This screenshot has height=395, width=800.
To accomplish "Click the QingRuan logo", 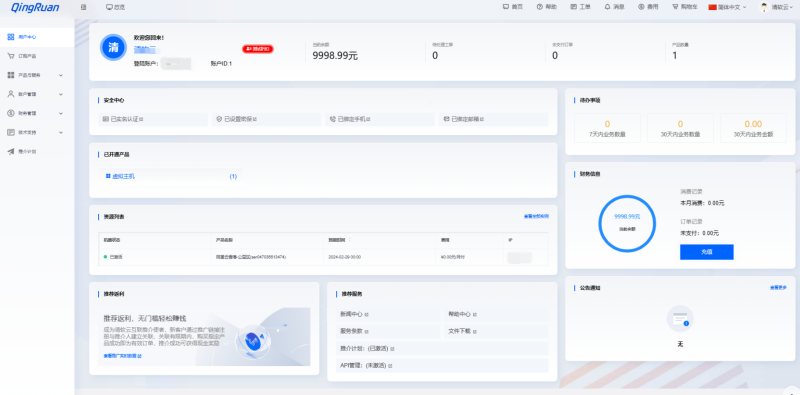I will tap(35, 7).
